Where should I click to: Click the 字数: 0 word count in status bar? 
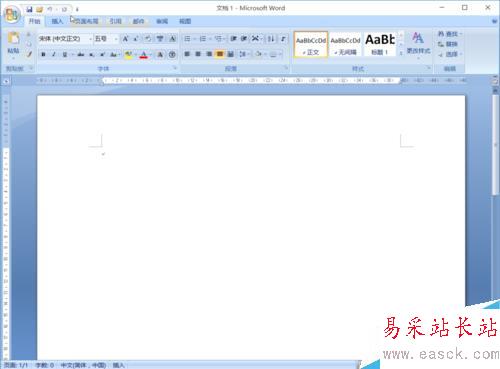[x=45, y=365]
